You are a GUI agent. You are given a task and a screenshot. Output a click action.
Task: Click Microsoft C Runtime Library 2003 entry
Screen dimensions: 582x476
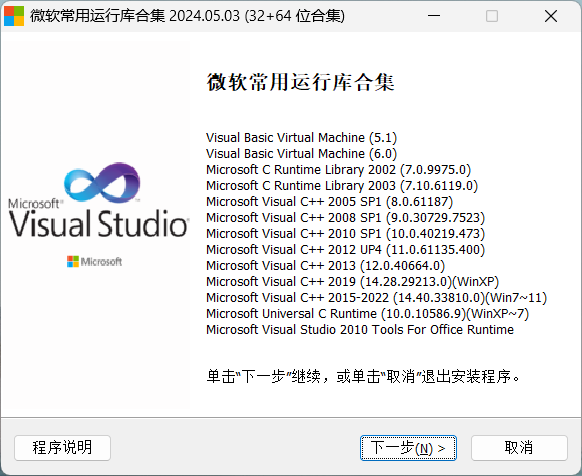pyautogui.click(x=342, y=186)
